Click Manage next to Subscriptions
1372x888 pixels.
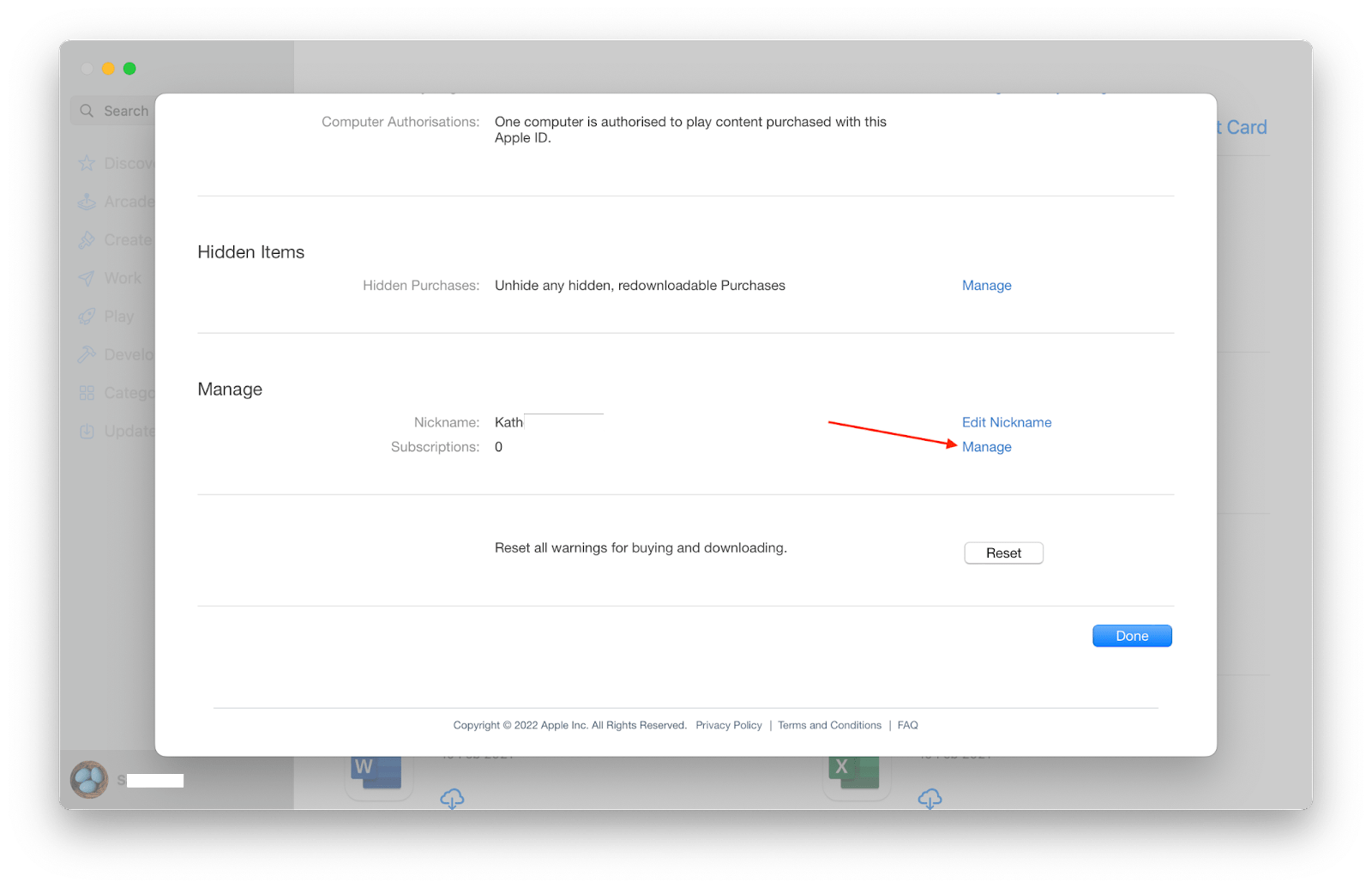coord(986,446)
